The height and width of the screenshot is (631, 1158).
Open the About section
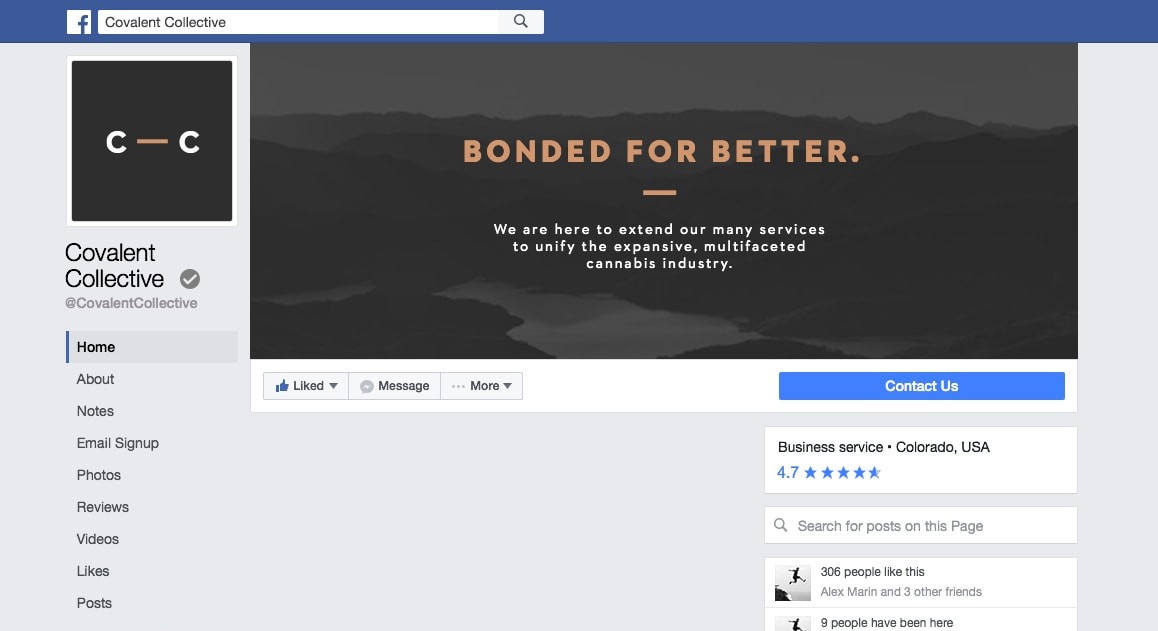click(95, 379)
